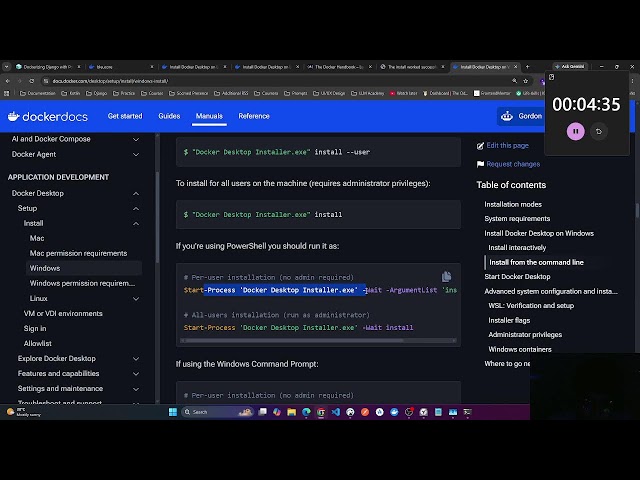This screenshot has width=640, height=480.
Task: Expand AI and Docker Compose section
Action: tap(136, 139)
